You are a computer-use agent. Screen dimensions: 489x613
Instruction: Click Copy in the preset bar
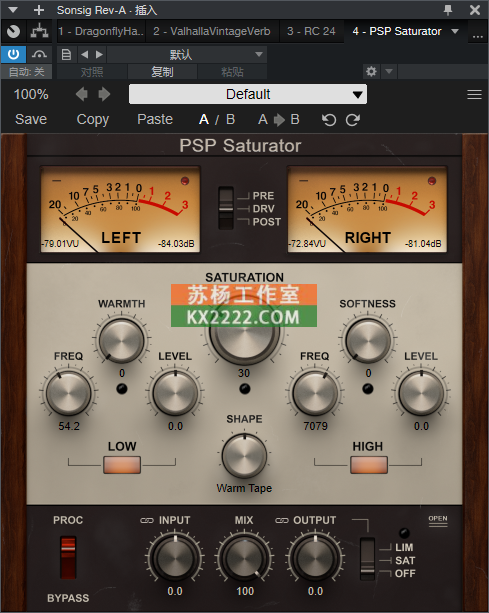[x=93, y=119]
